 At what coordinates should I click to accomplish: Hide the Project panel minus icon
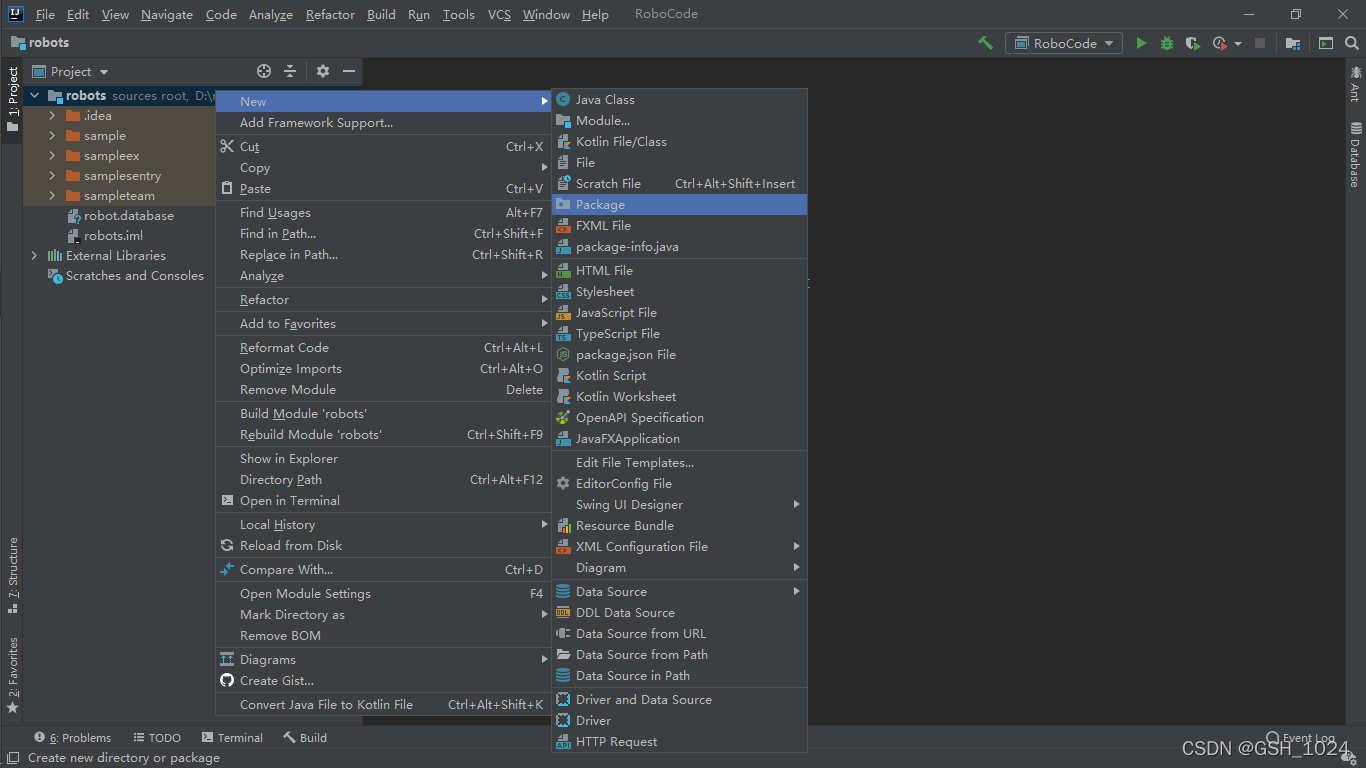(349, 71)
